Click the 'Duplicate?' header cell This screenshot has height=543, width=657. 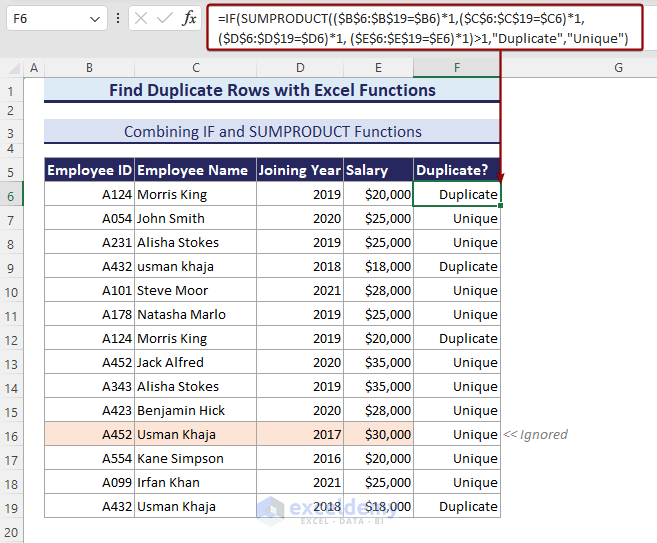coord(456,170)
